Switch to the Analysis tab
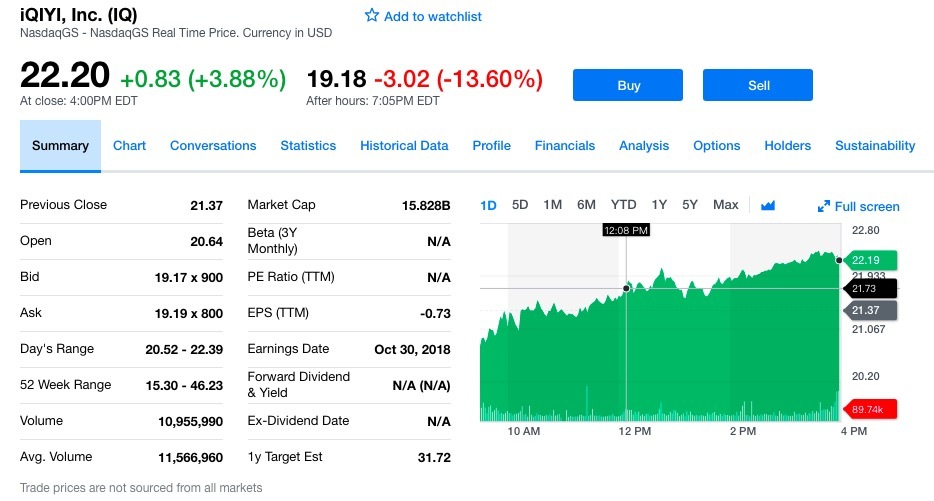934x501 pixels. click(x=644, y=146)
